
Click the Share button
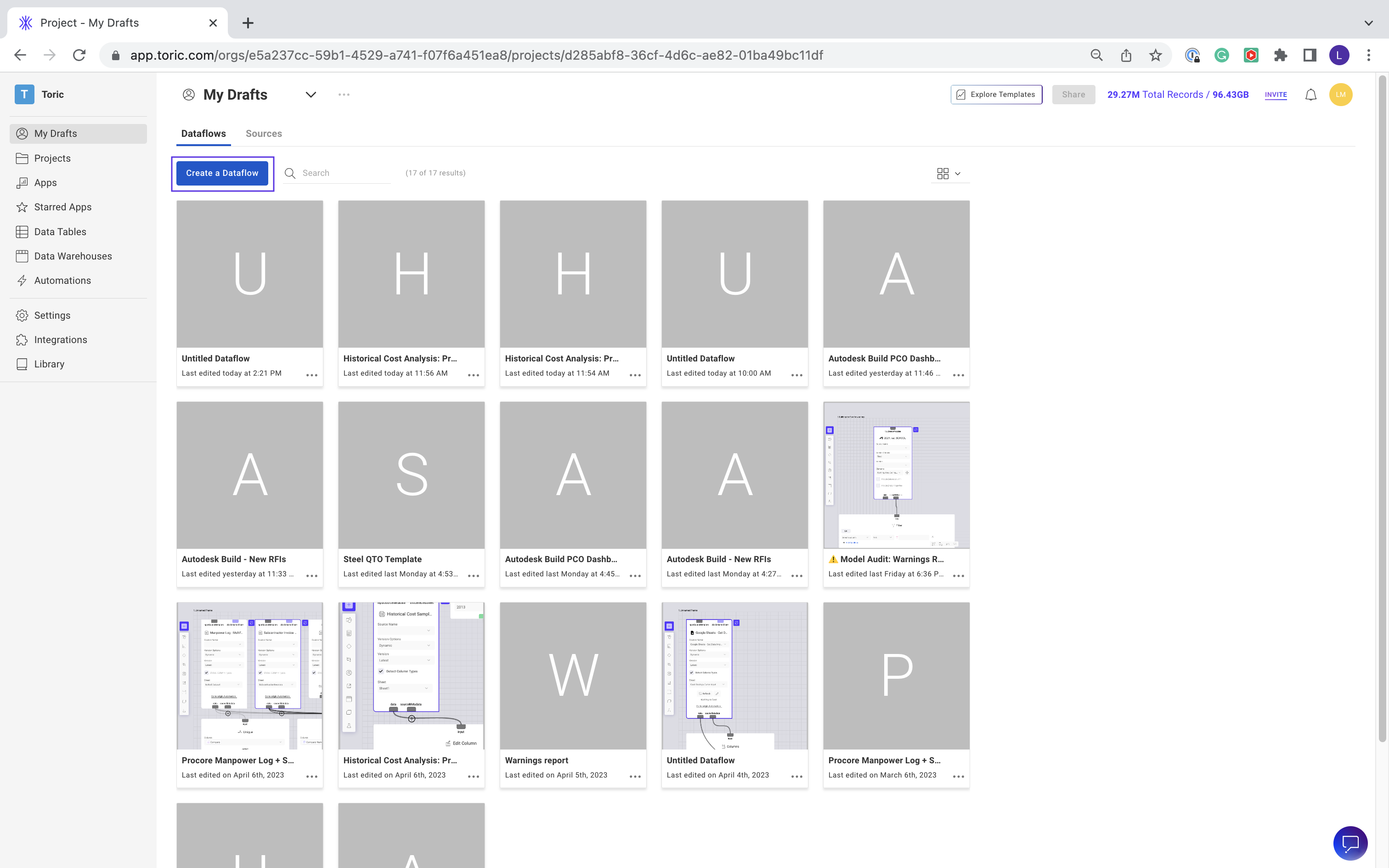[x=1073, y=95]
